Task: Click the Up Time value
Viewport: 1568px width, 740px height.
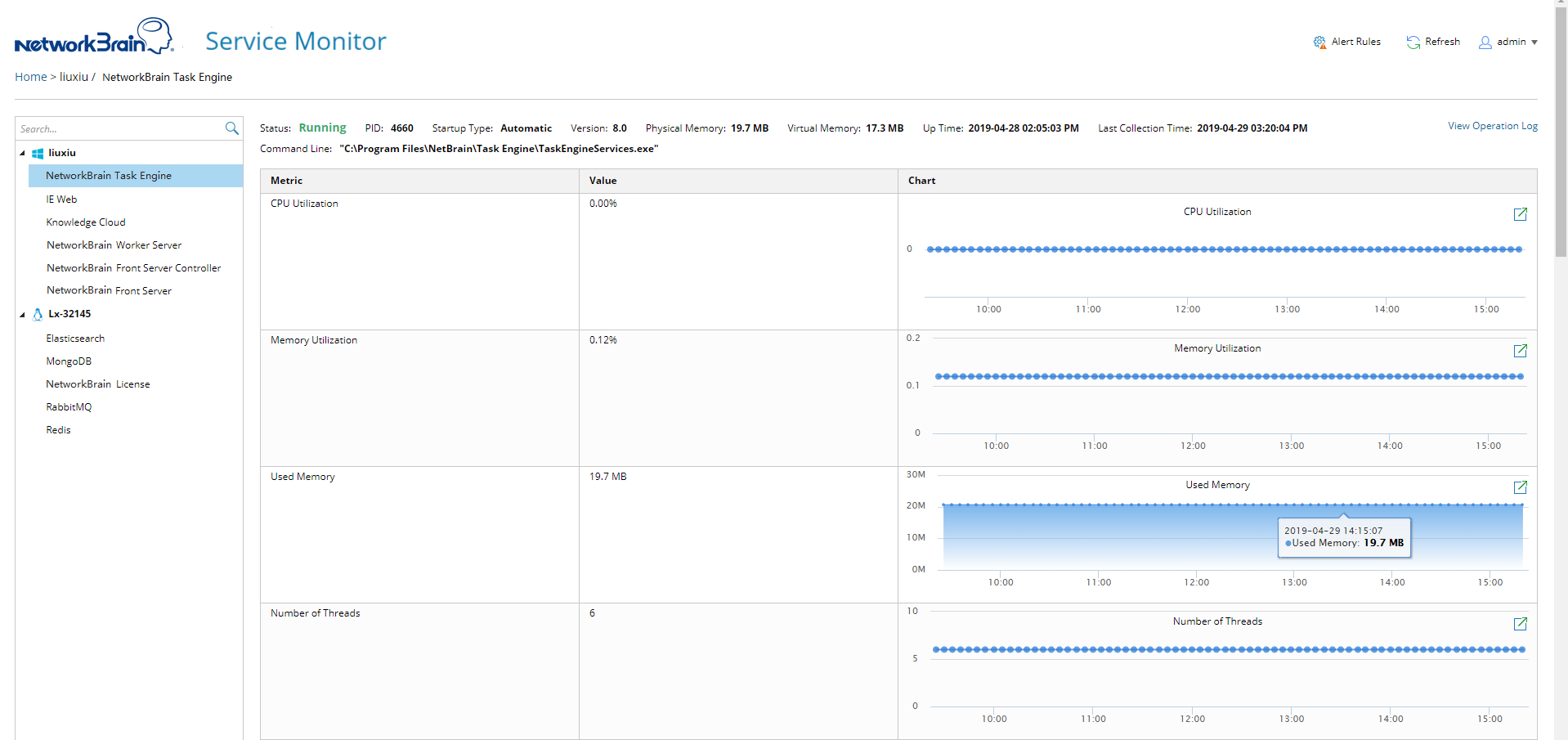Action: [x=1024, y=128]
